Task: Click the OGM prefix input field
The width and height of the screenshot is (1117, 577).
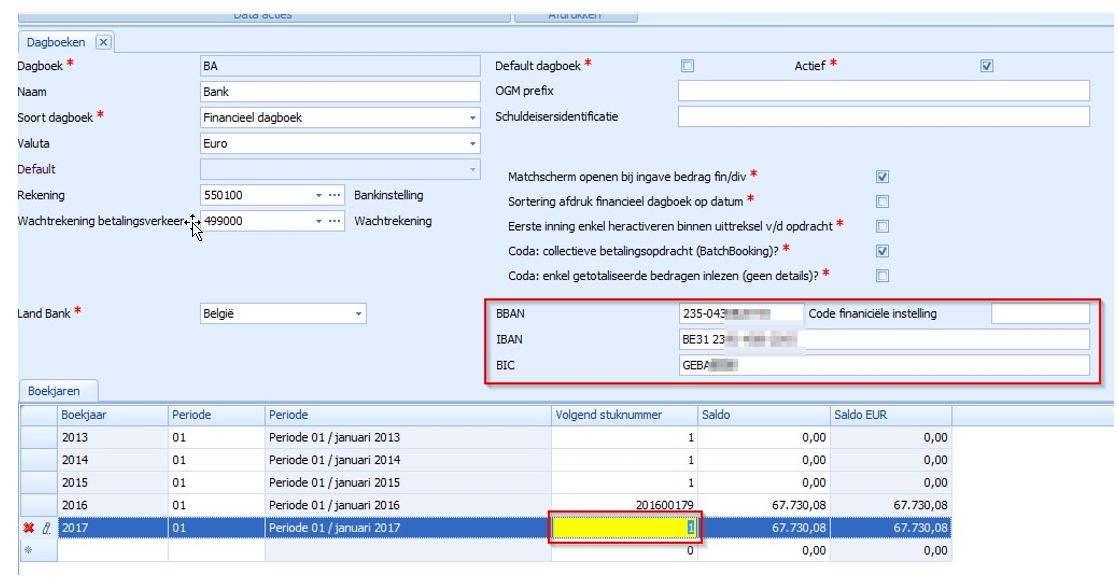Action: (x=883, y=91)
